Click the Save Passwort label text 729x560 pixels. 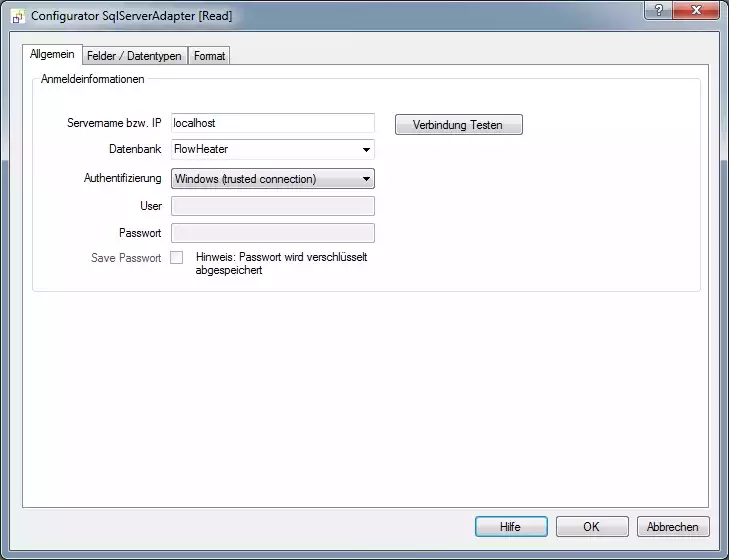[x=126, y=258]
